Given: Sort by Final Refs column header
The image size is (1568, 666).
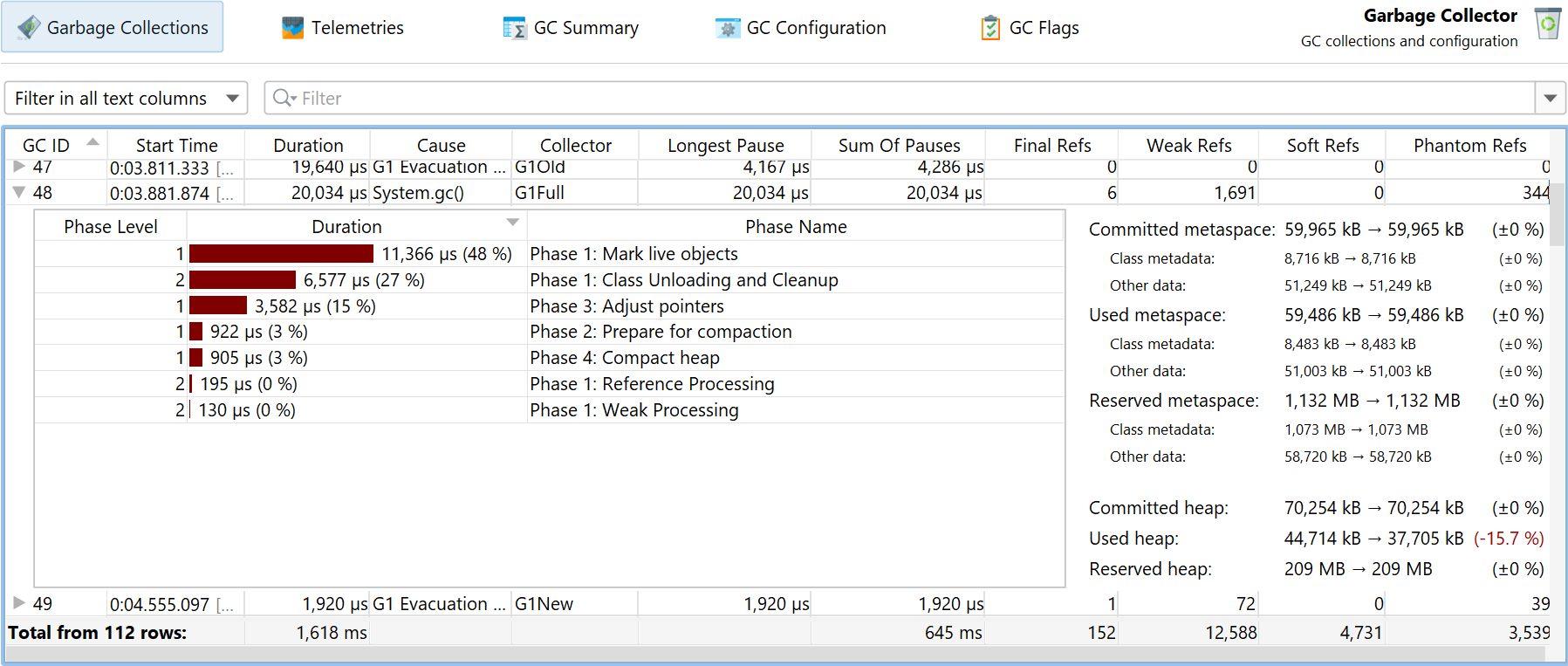Looking at the screenshot, I should [x=1052, y=145].
